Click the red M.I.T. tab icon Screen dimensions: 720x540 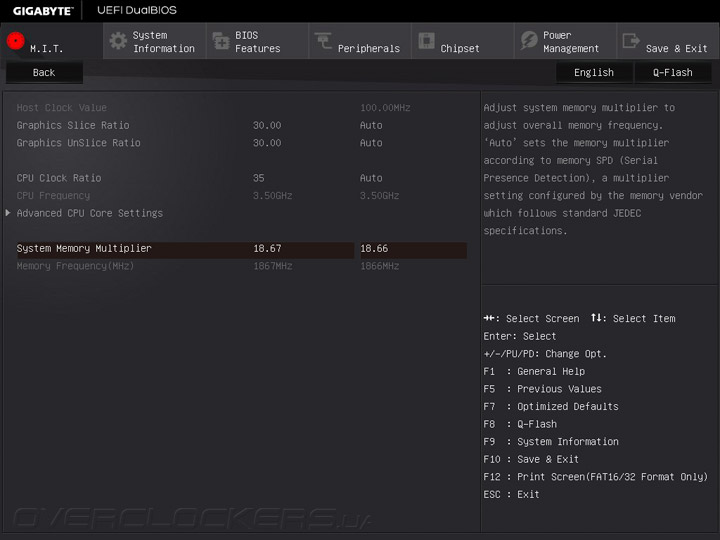(x=16, y=41)
